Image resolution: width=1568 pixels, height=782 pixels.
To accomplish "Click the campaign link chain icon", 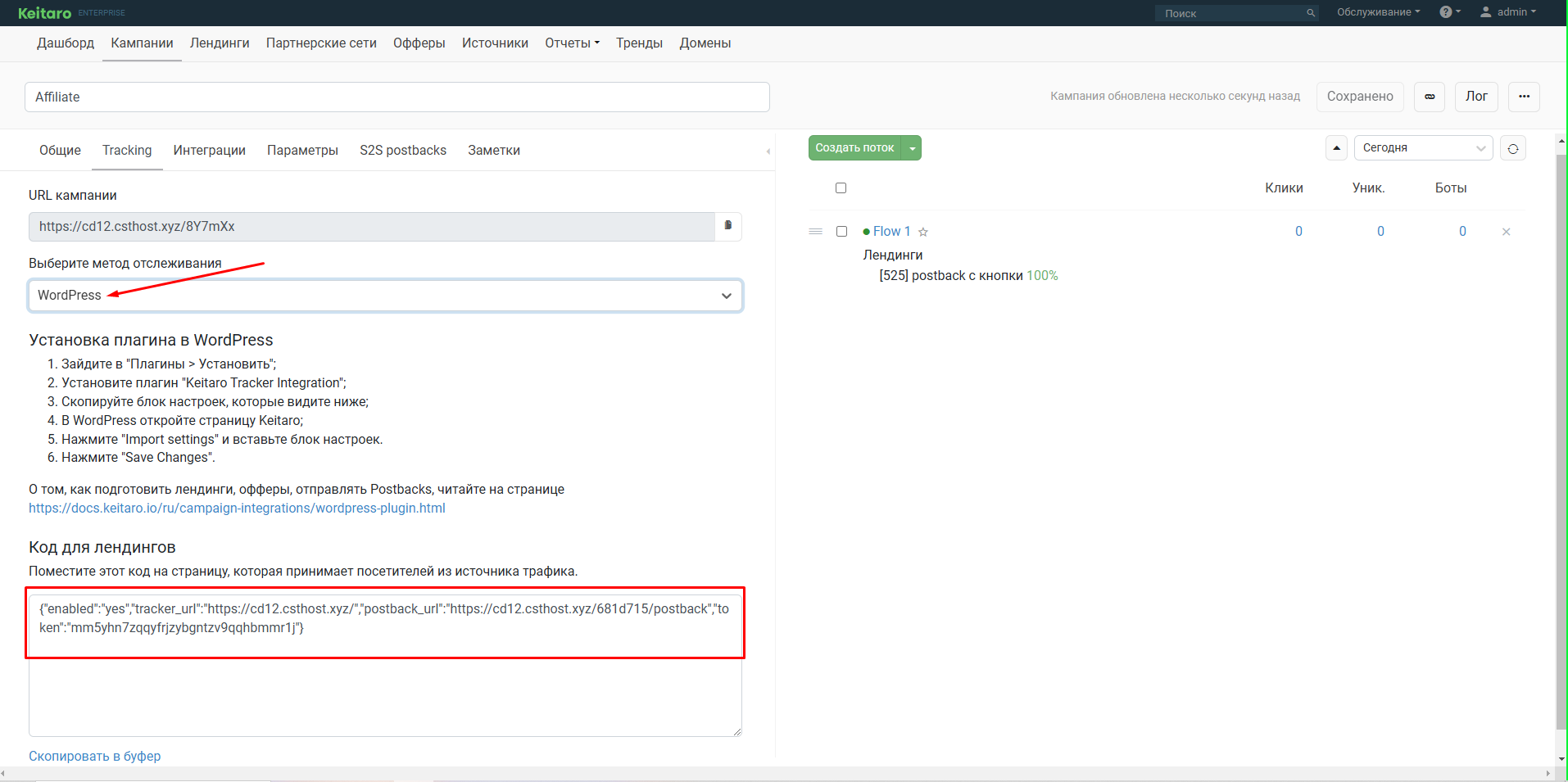I will coord(1430,97).
